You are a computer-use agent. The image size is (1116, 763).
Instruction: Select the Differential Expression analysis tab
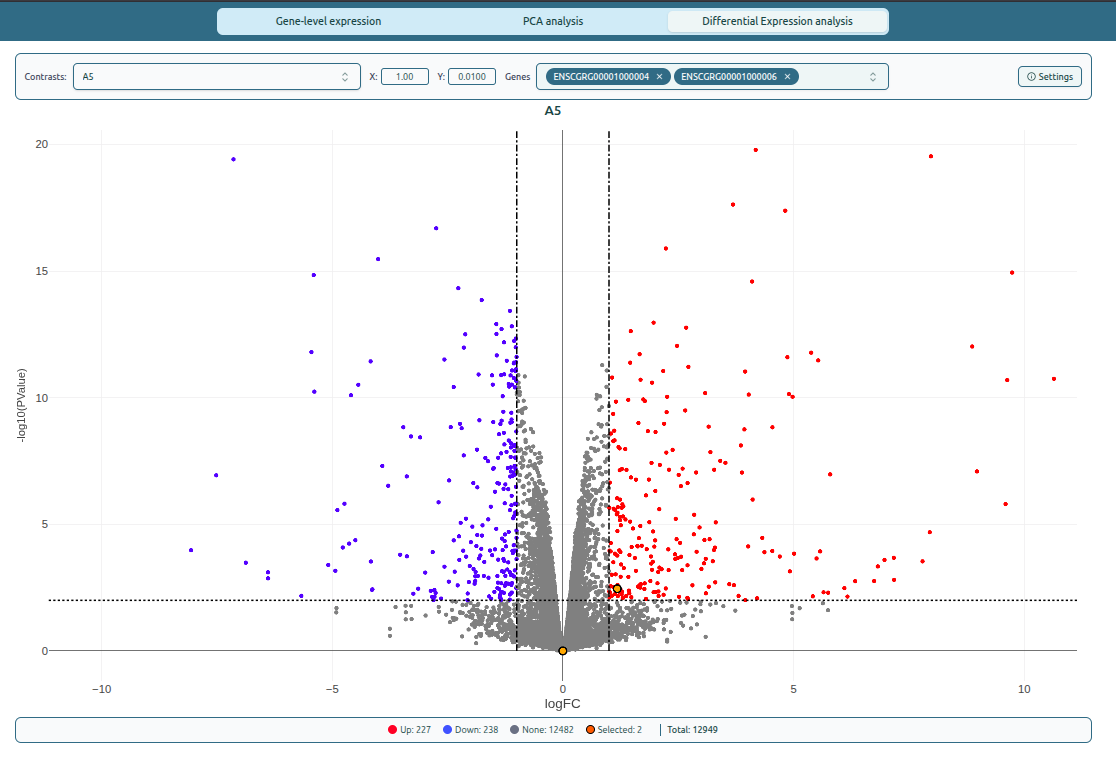point(777,21)
